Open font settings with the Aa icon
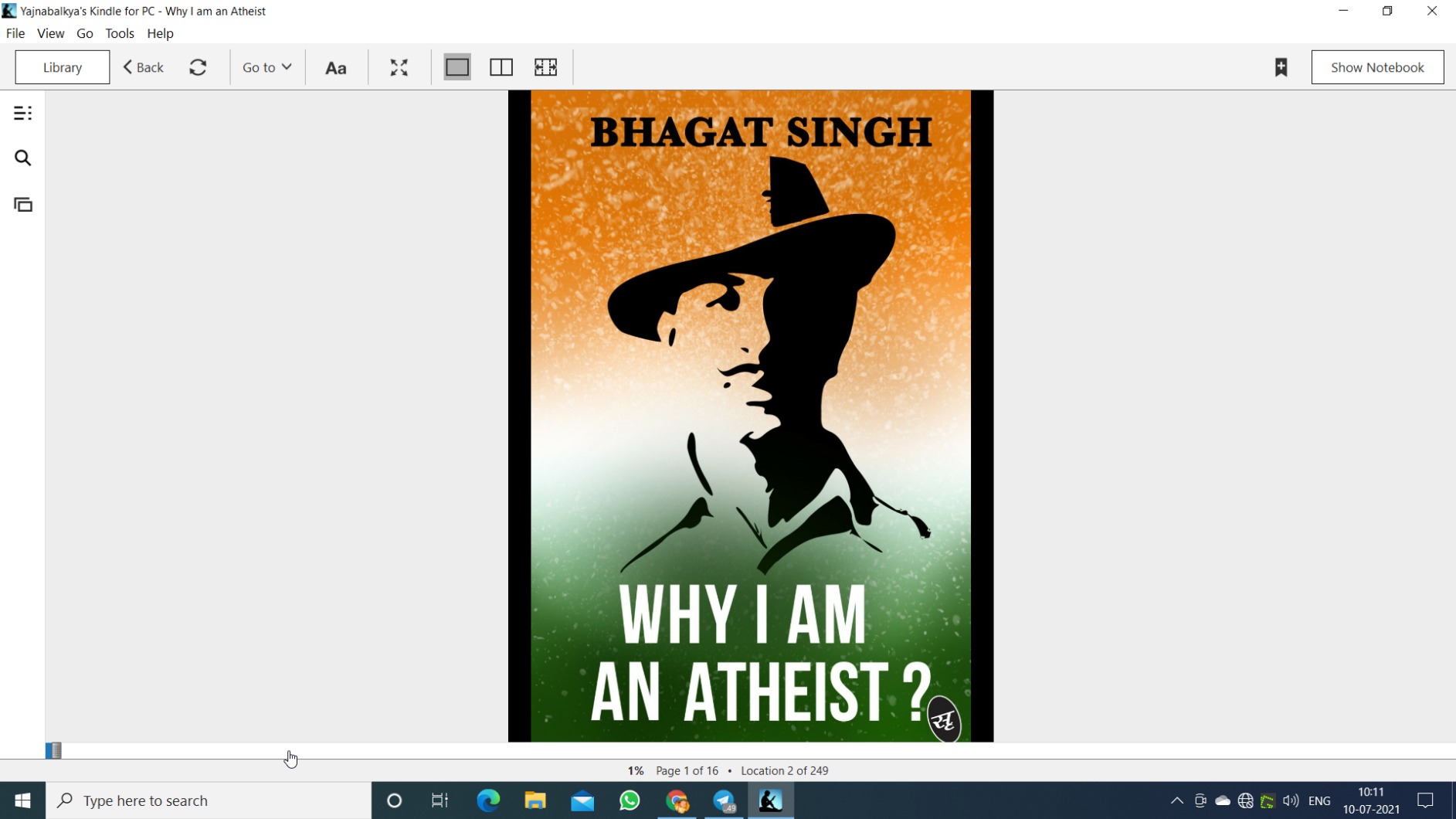Image resolution: width=1456 pixels, height=819 pixels. pyautogui.click(x=336, y=67)
